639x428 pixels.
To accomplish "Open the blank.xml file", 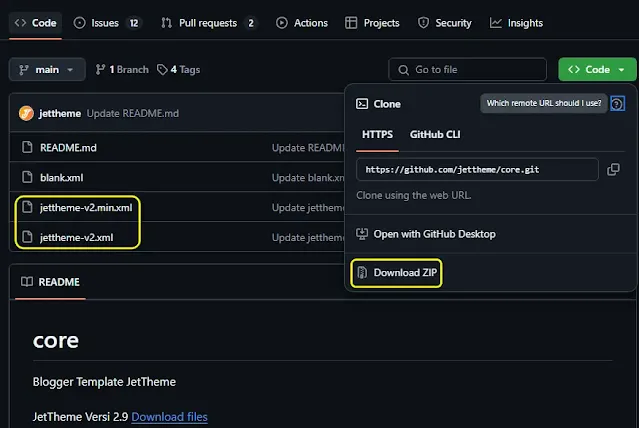I will (62, 178).
